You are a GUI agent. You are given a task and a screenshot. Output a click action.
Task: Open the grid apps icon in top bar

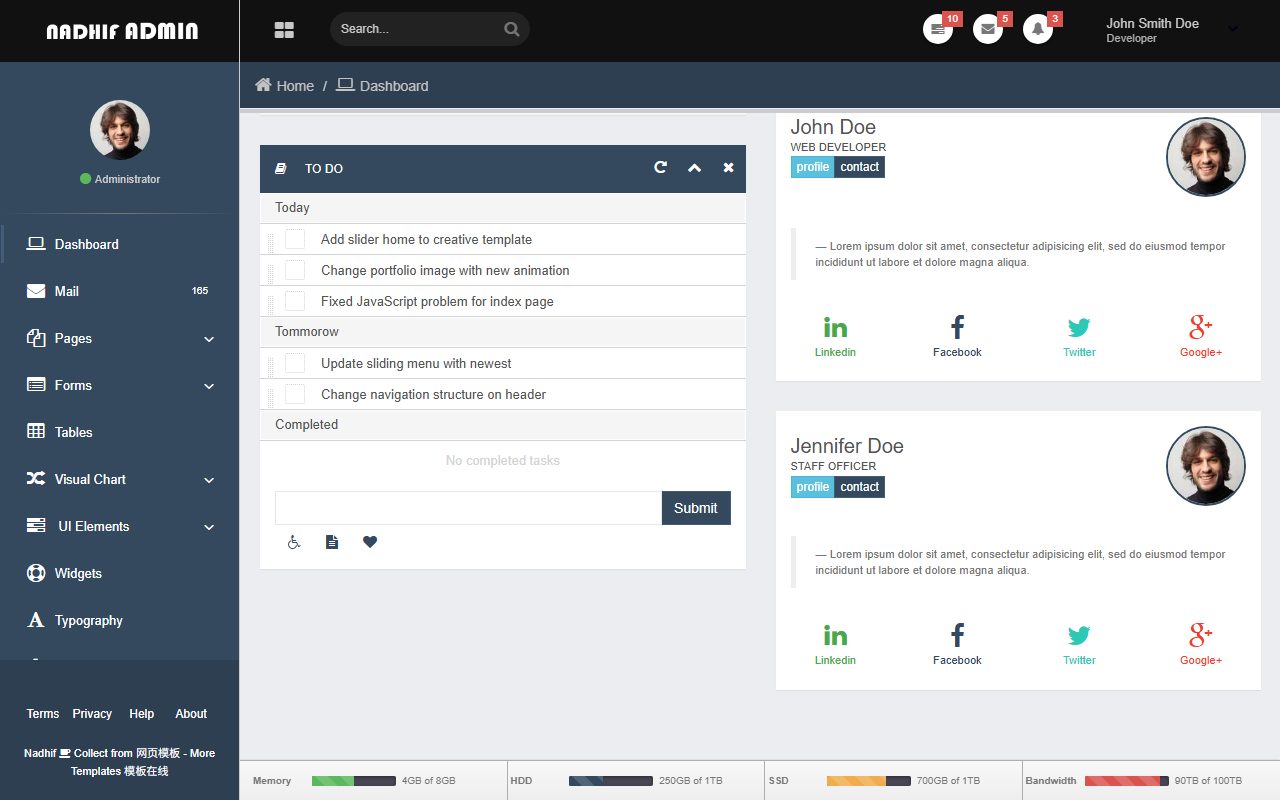click(284, 30)
